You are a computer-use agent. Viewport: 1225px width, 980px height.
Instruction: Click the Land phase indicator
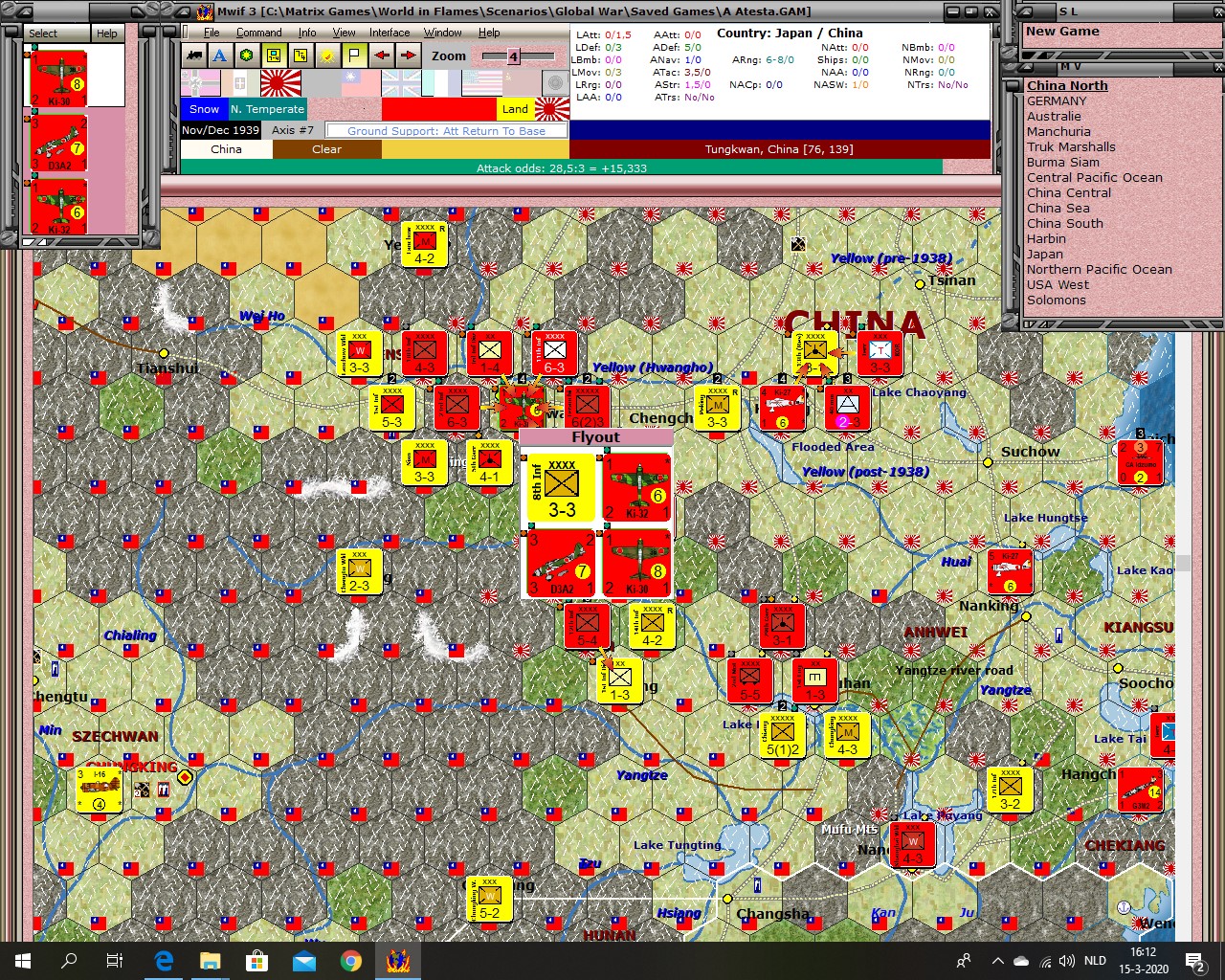[515, 109]
